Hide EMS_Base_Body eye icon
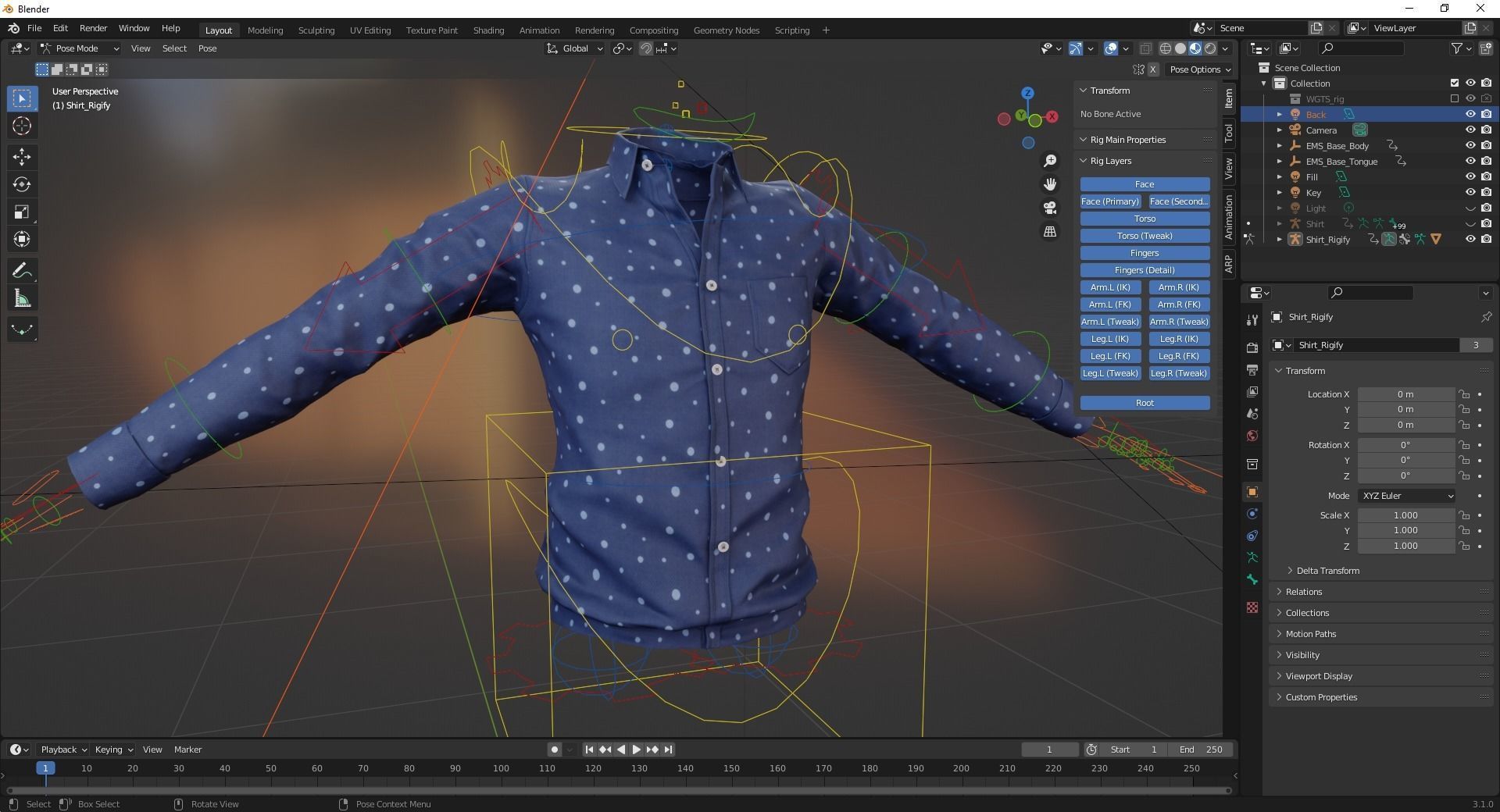 [1470, 145]
